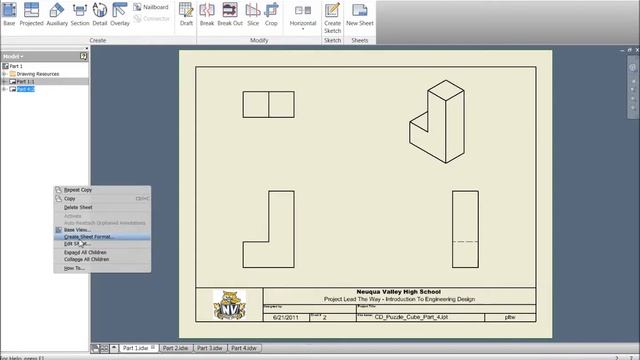Screen dimensions: 640x360
Task: Choose Create Sheet Format from context menu
Action: point(102,237)
